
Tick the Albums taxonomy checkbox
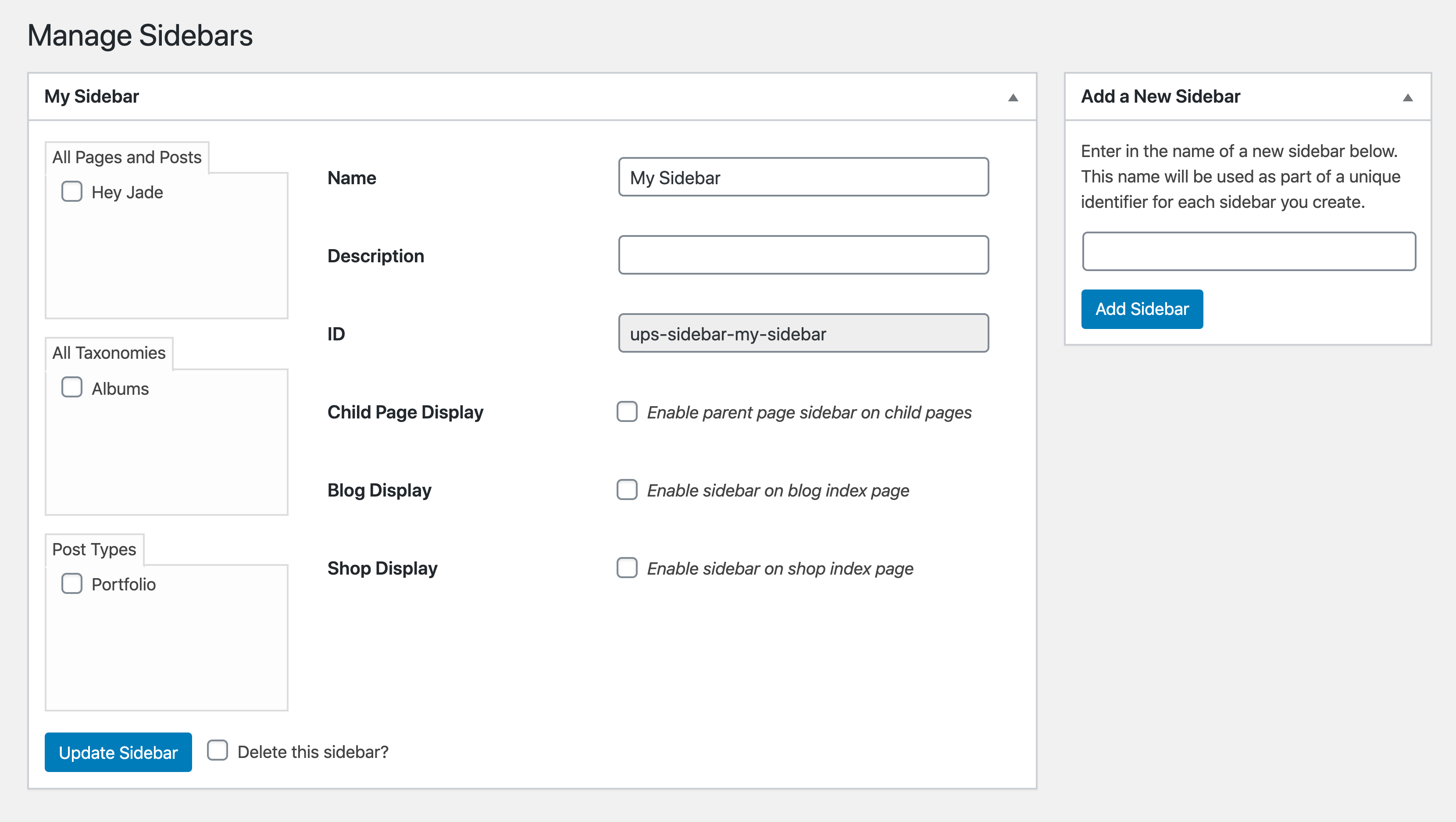coord(72,388)
